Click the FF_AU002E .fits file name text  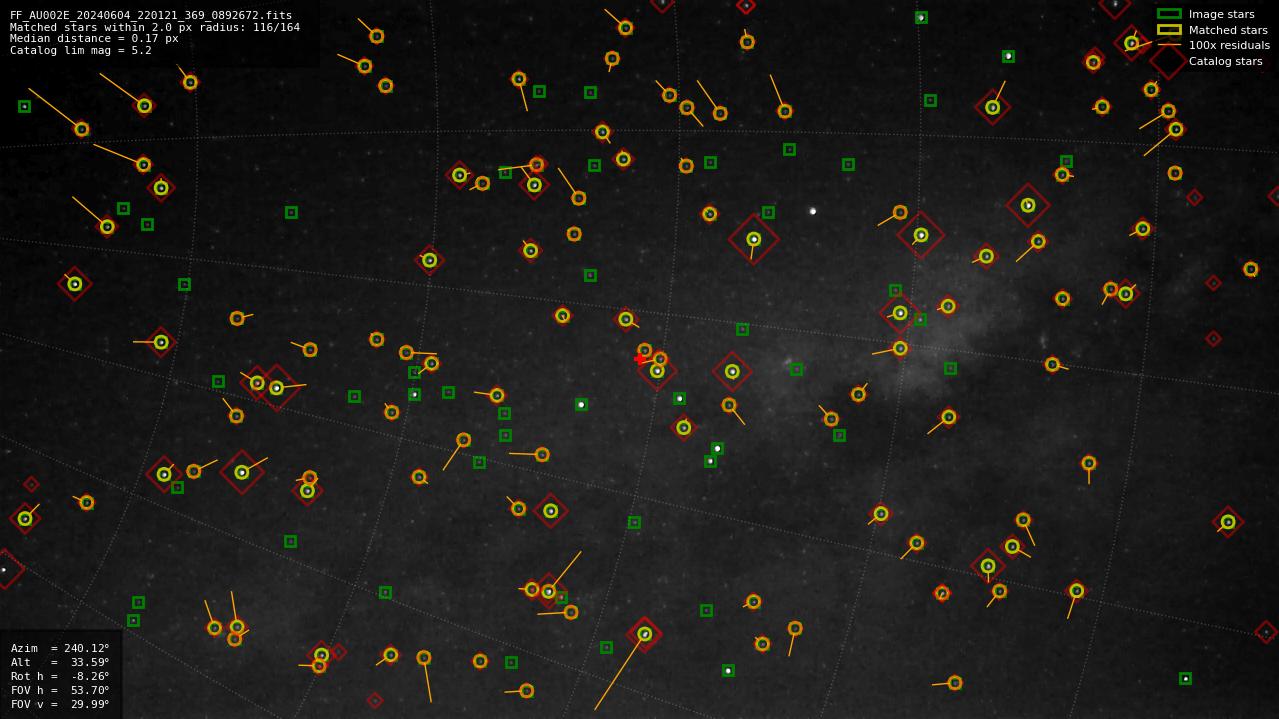(x=151, y=16)
